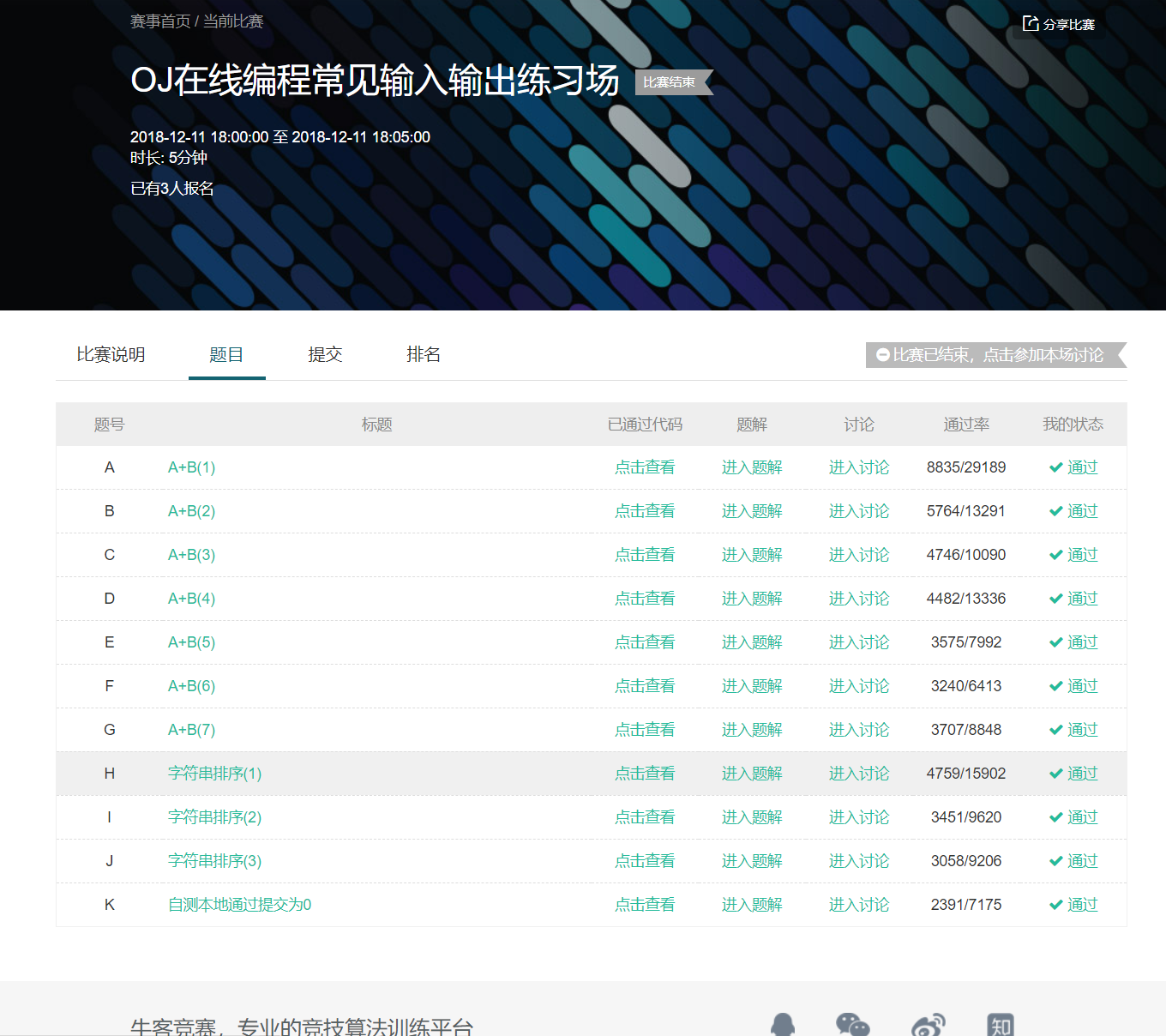Open problem 字符串排序(2)

[x=213, y=816]
